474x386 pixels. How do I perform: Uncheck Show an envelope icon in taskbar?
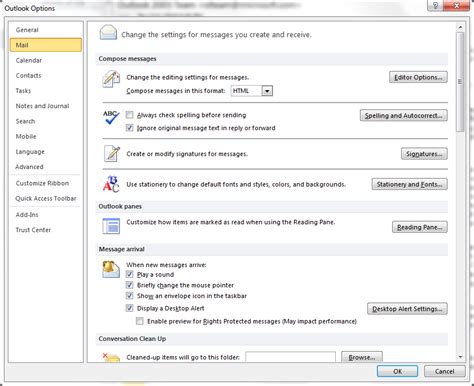pos(129,296)
